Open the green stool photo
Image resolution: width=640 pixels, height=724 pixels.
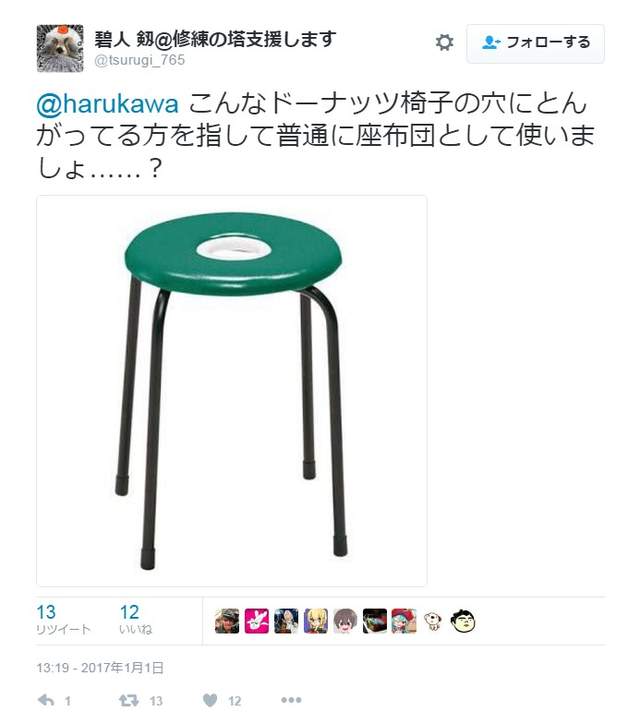pyautogui.click(x=232, y=391)
